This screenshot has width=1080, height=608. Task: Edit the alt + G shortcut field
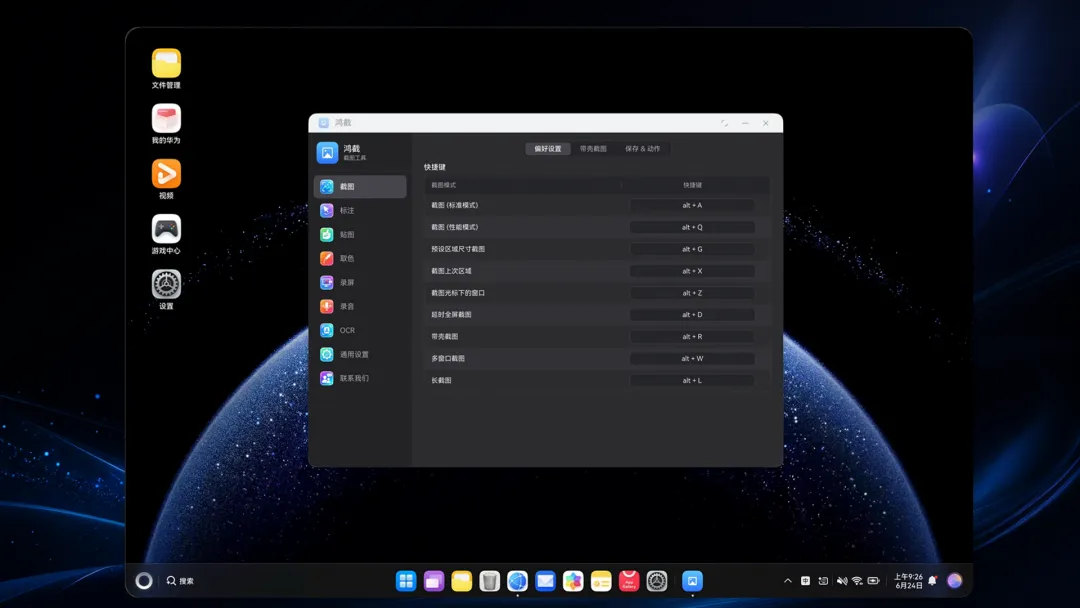pos(692,249)
